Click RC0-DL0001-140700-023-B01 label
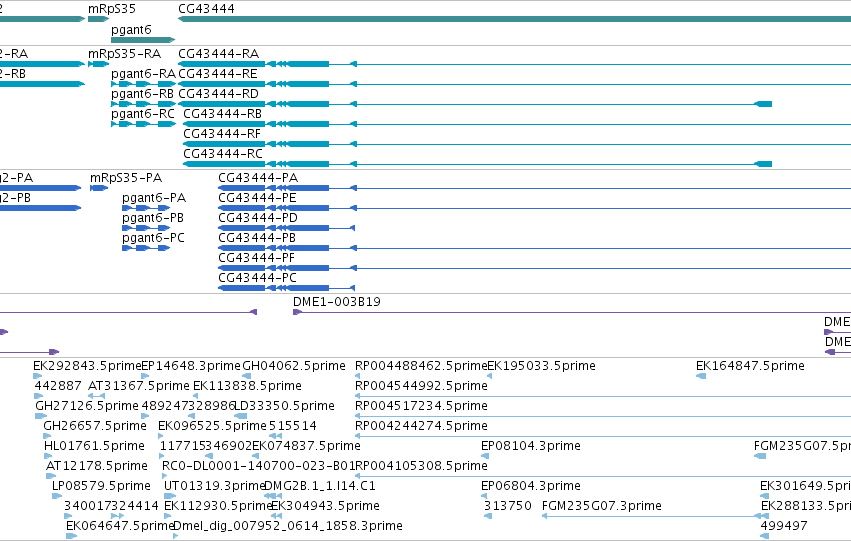 click(258, 466)
